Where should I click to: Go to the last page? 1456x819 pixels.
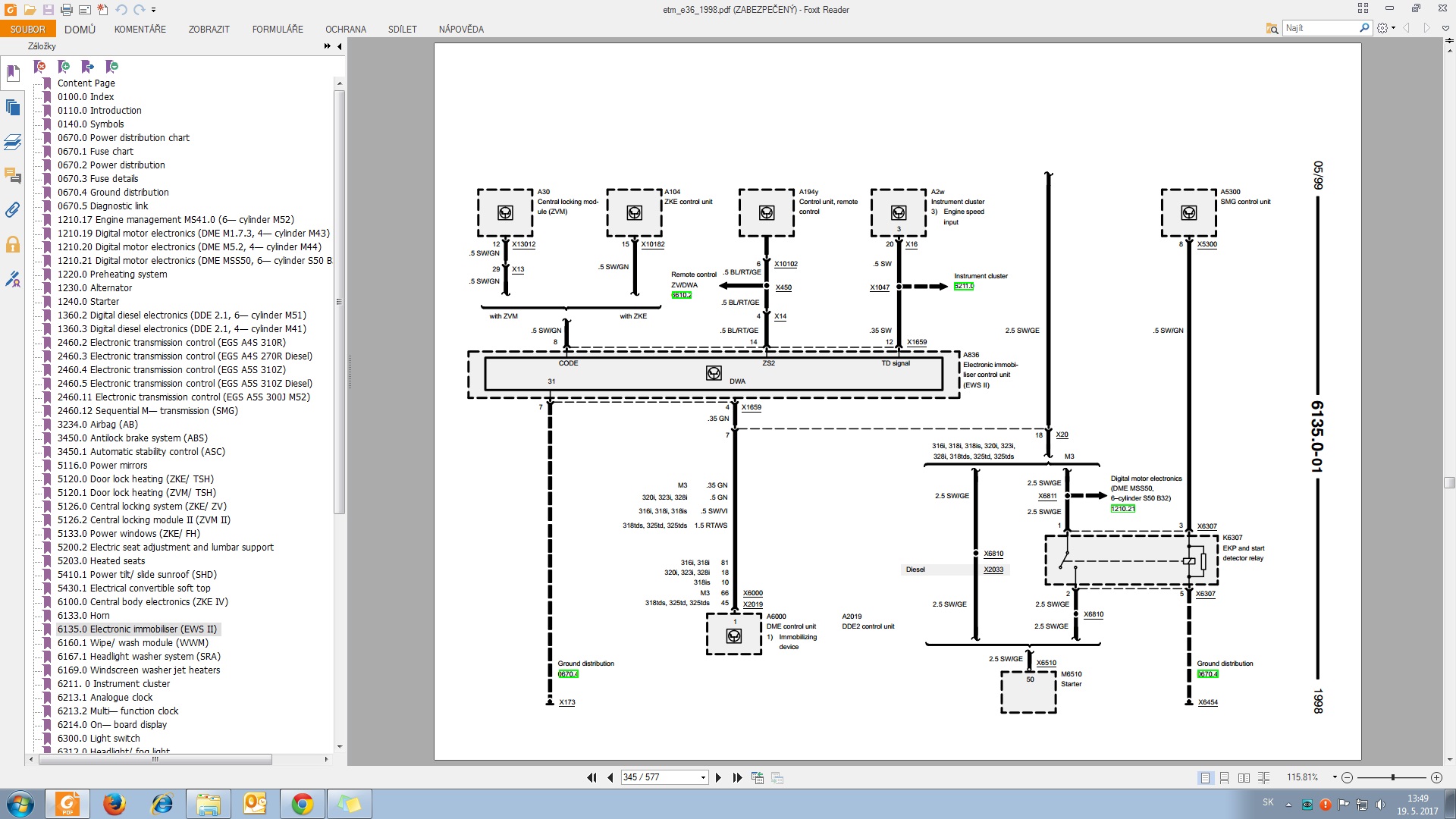737,777
